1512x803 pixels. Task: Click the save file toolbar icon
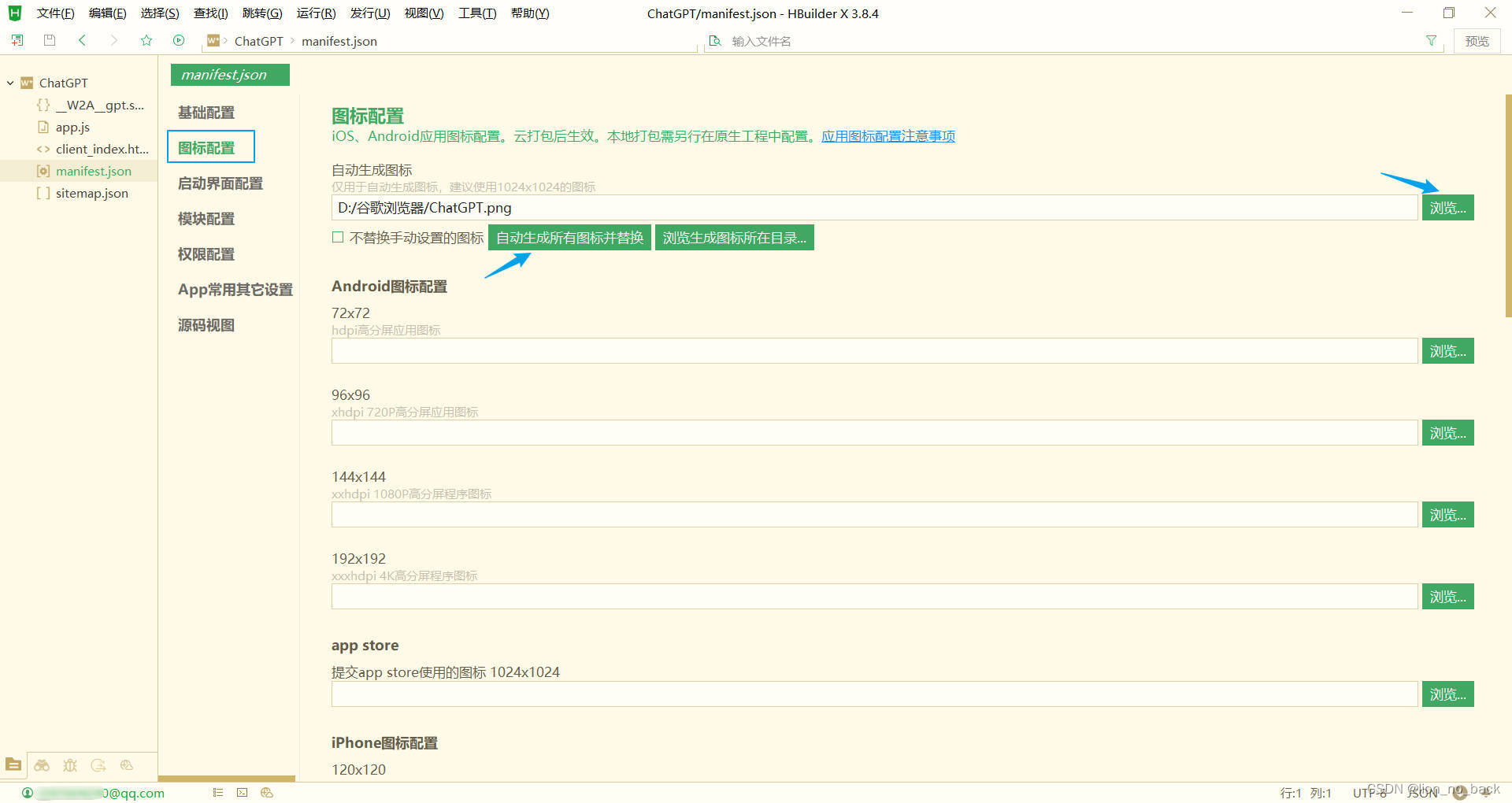pos(50,40)
